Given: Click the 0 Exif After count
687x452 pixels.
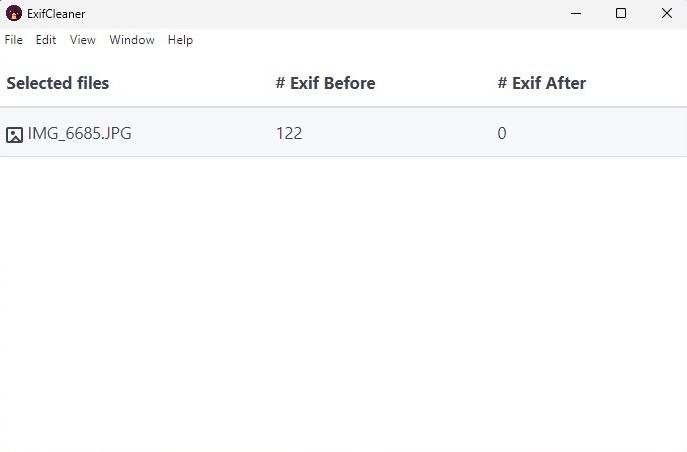Looking at the screenshot, I should [502, 134].
